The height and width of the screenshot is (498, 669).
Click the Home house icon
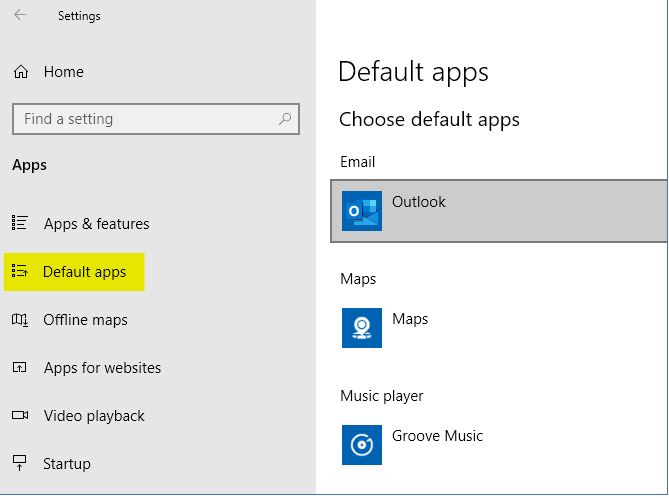click(x=20, y=72)
